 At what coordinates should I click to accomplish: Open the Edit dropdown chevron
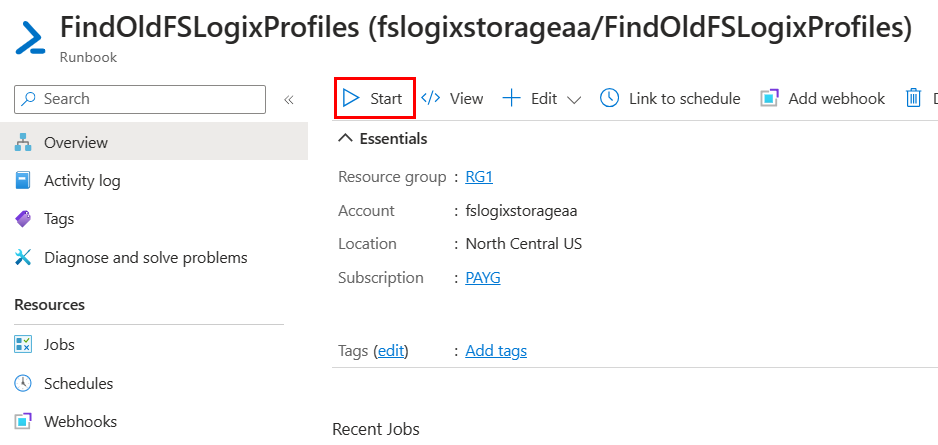click(574, 99)
